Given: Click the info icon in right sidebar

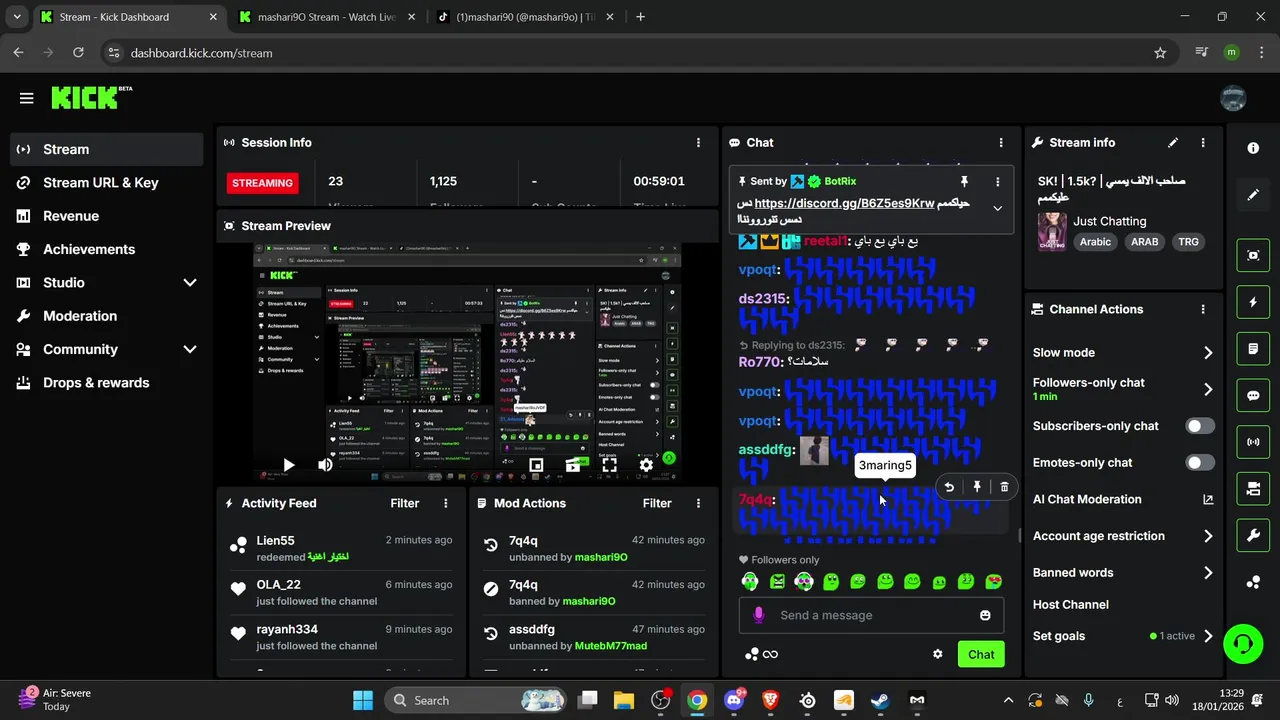Looking at the screenshot, I should pyautogui.click(x=1253, y=148).
